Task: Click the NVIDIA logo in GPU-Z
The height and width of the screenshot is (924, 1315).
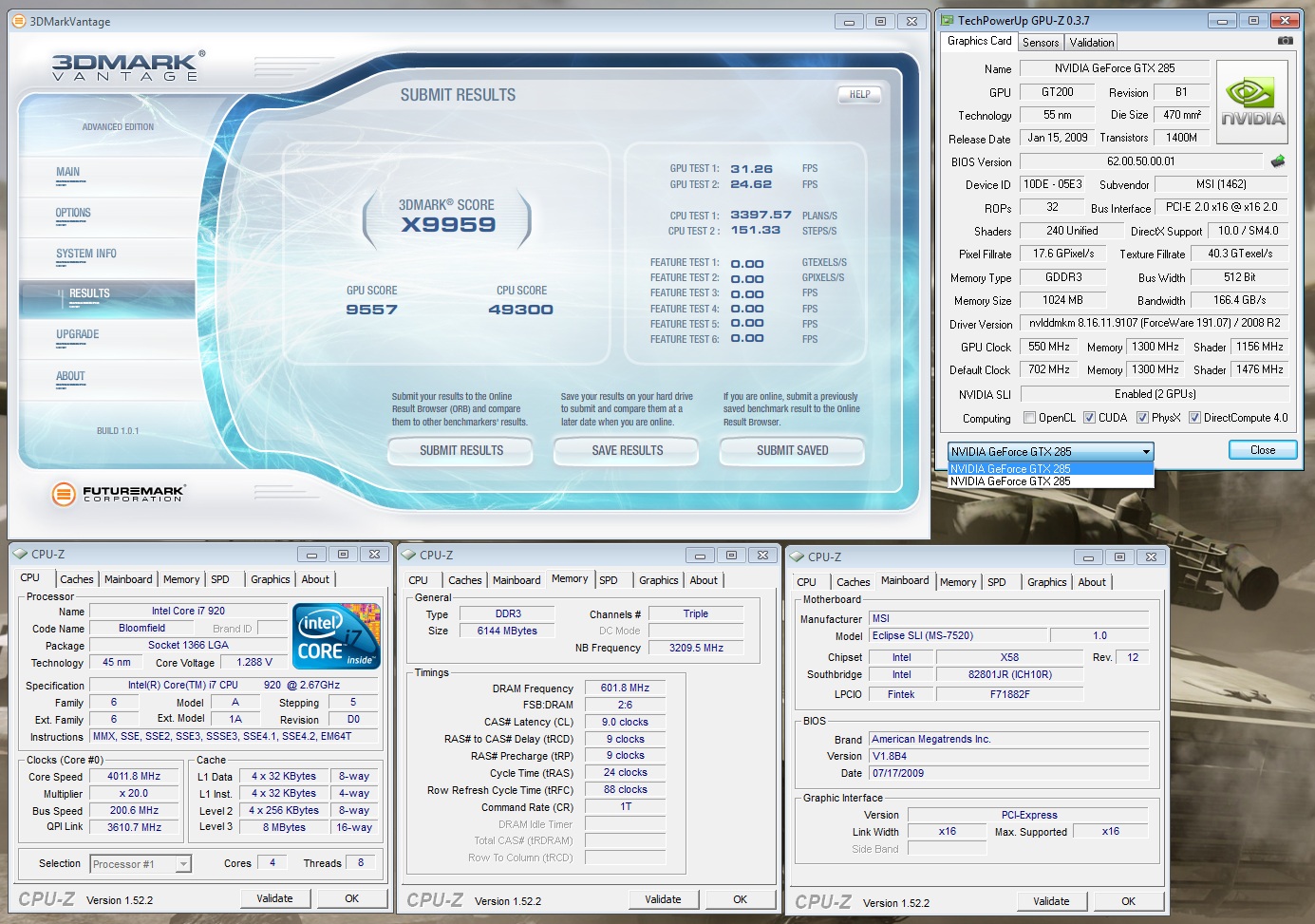Action: point(1252,103)
